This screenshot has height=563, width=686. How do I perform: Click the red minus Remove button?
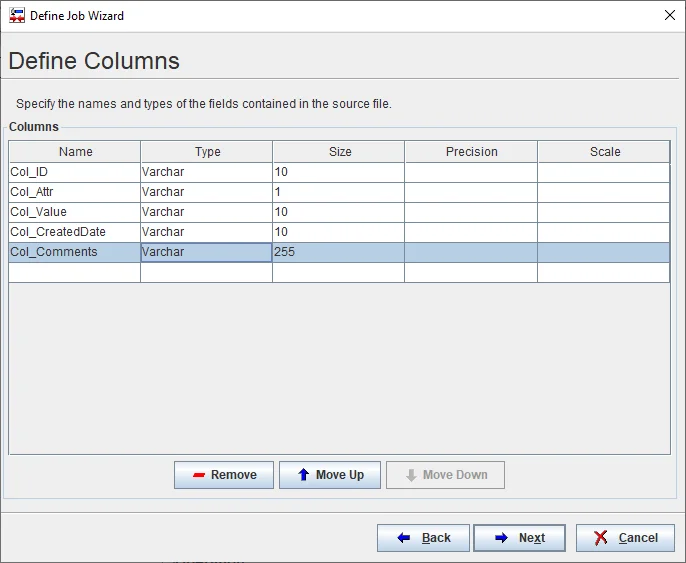[x=224, y=475]
